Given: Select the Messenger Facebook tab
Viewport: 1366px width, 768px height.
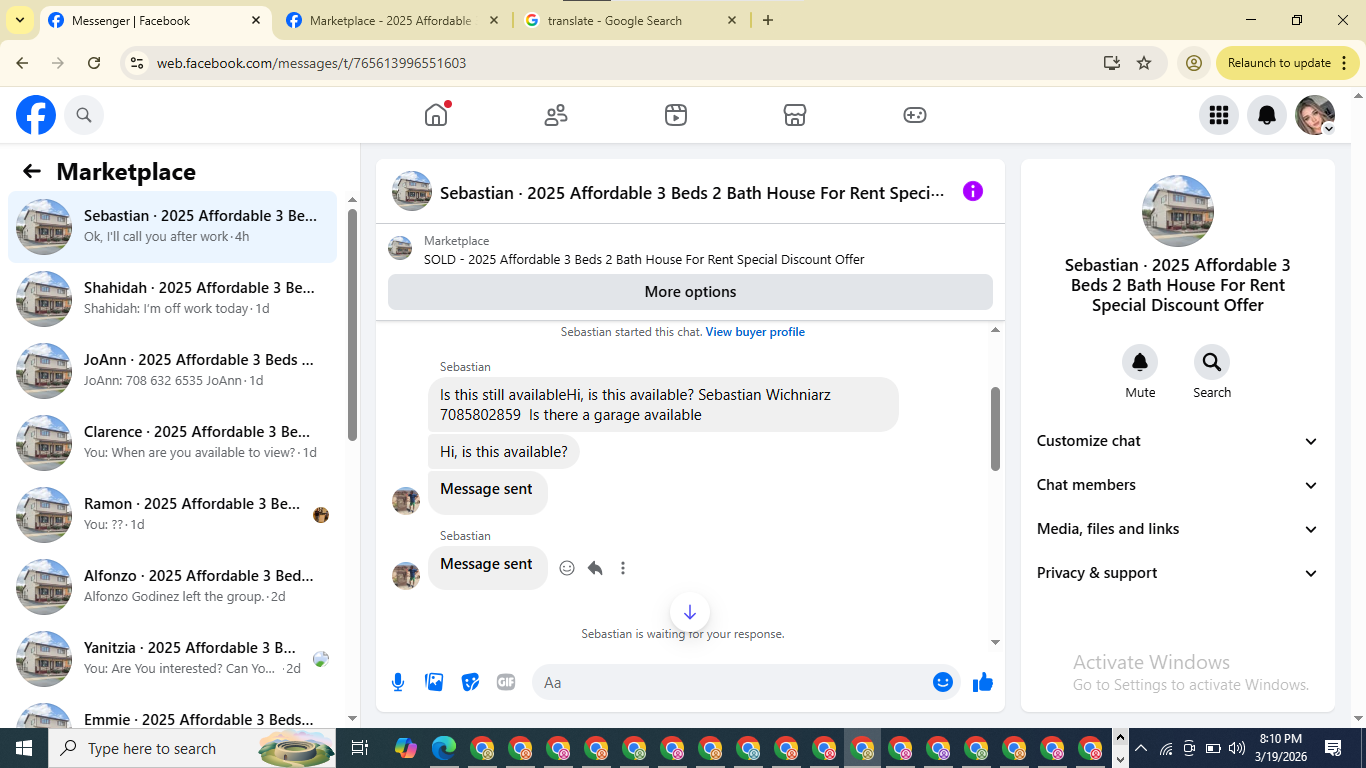Looking at the screenshot, I should pyautogui.click(x=155, y=20).
